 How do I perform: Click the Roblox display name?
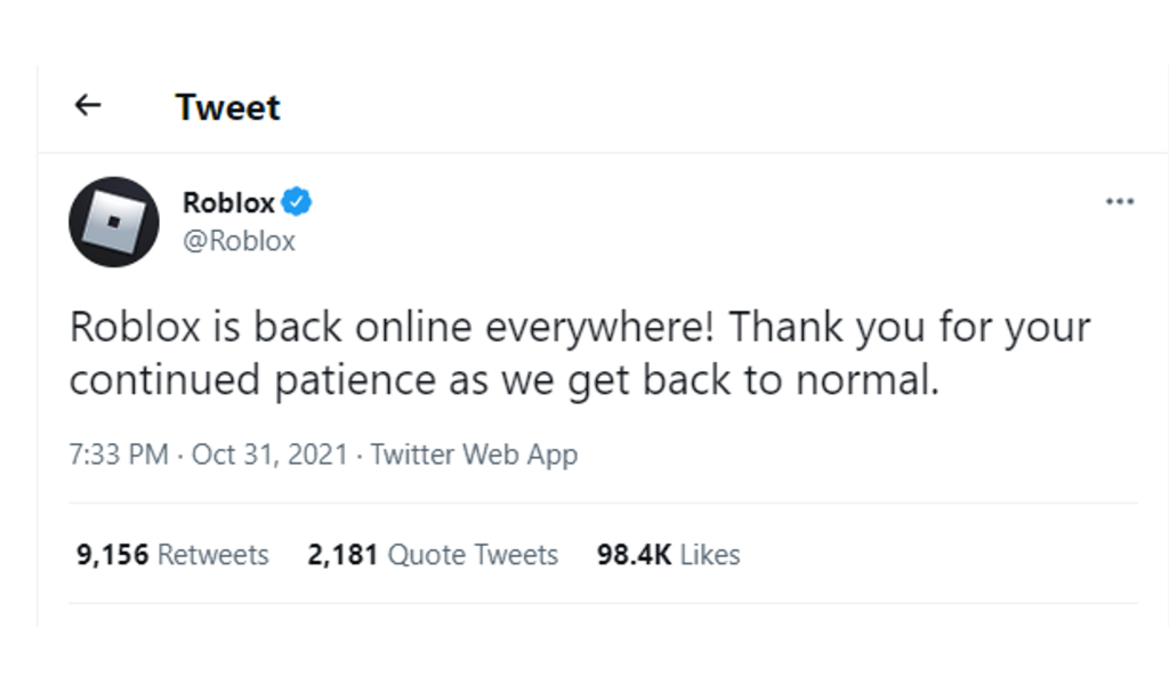(228, 201)
